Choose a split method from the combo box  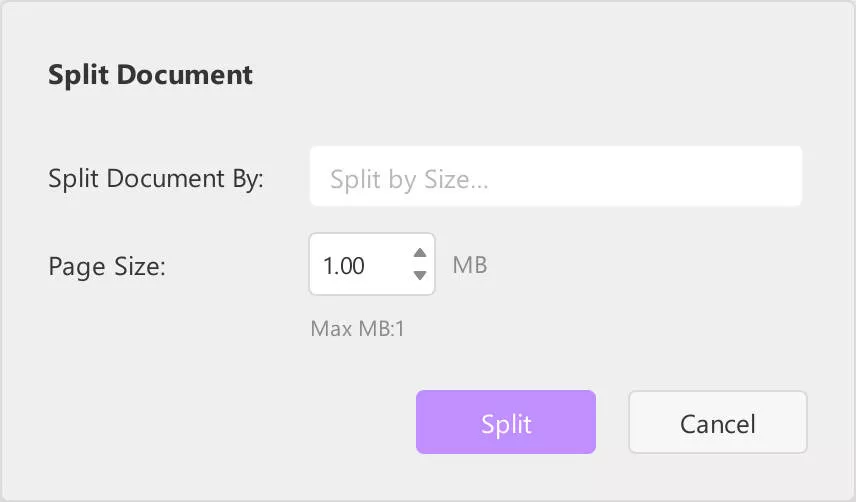[x=556, y=176]
